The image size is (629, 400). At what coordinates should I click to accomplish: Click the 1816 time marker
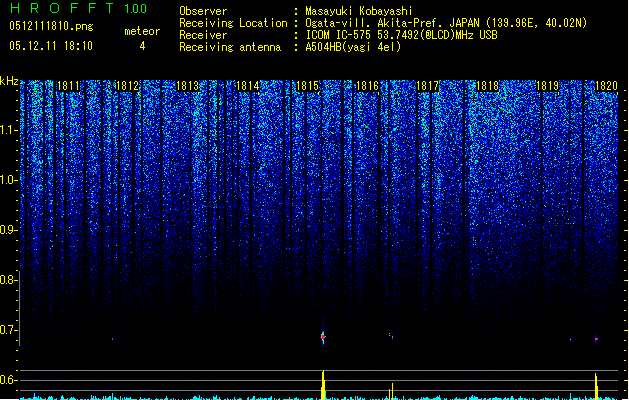(367, 86)
